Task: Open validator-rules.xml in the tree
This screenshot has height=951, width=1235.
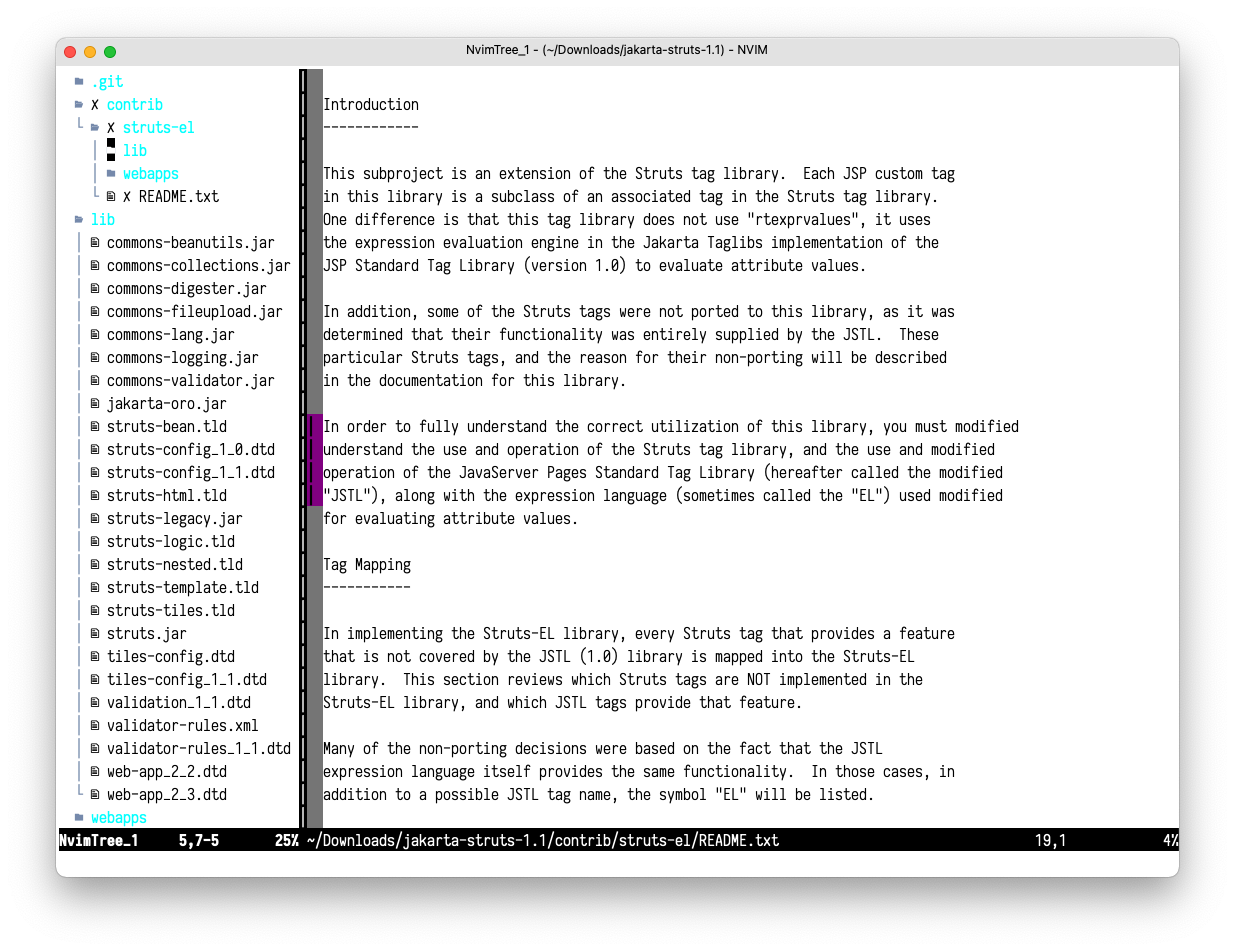Action: pos(183,726)
